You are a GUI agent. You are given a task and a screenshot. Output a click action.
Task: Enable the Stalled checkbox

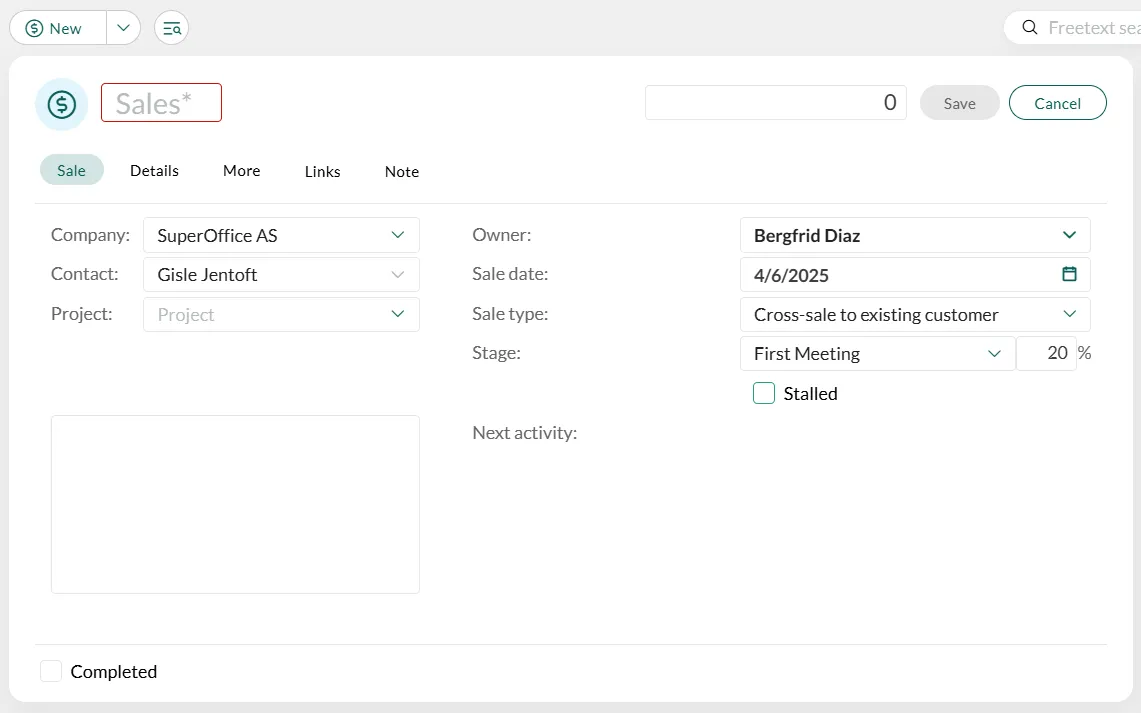tap(764, 393)
